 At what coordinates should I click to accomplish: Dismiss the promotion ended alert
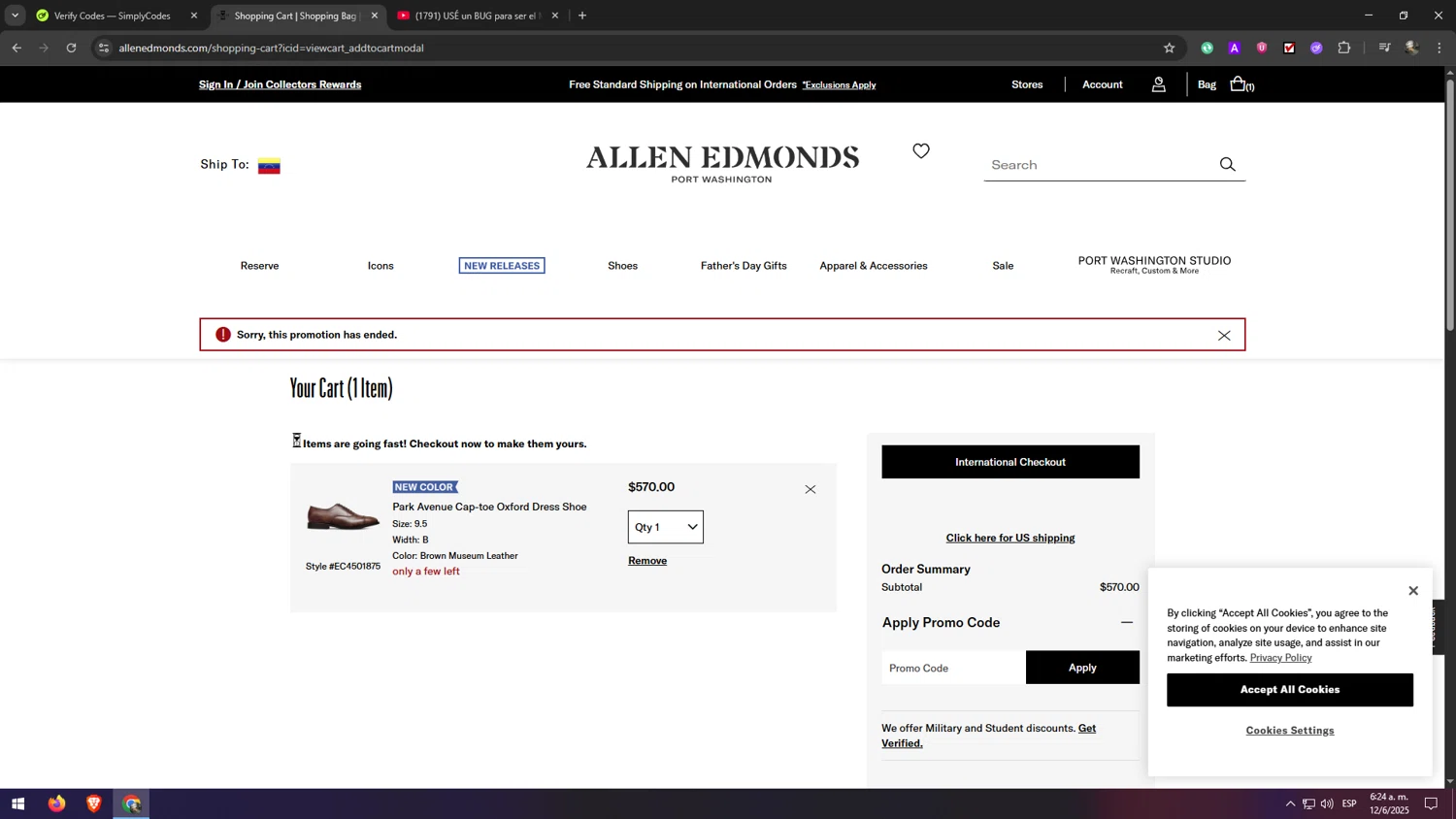point(1224,336)
